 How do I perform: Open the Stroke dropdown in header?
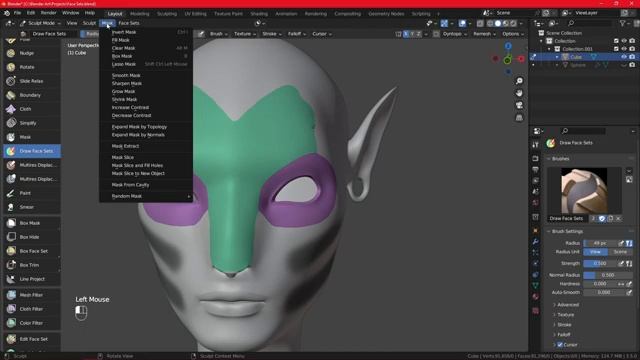[271, 34]
